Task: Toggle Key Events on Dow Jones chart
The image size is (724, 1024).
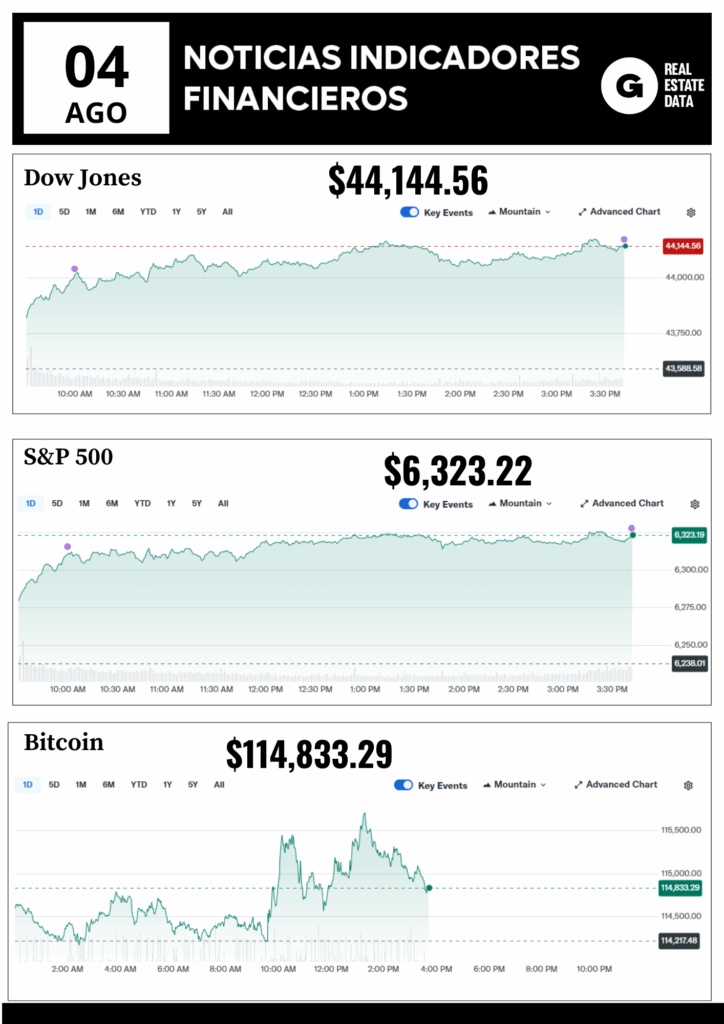Action: click(409, 212)
